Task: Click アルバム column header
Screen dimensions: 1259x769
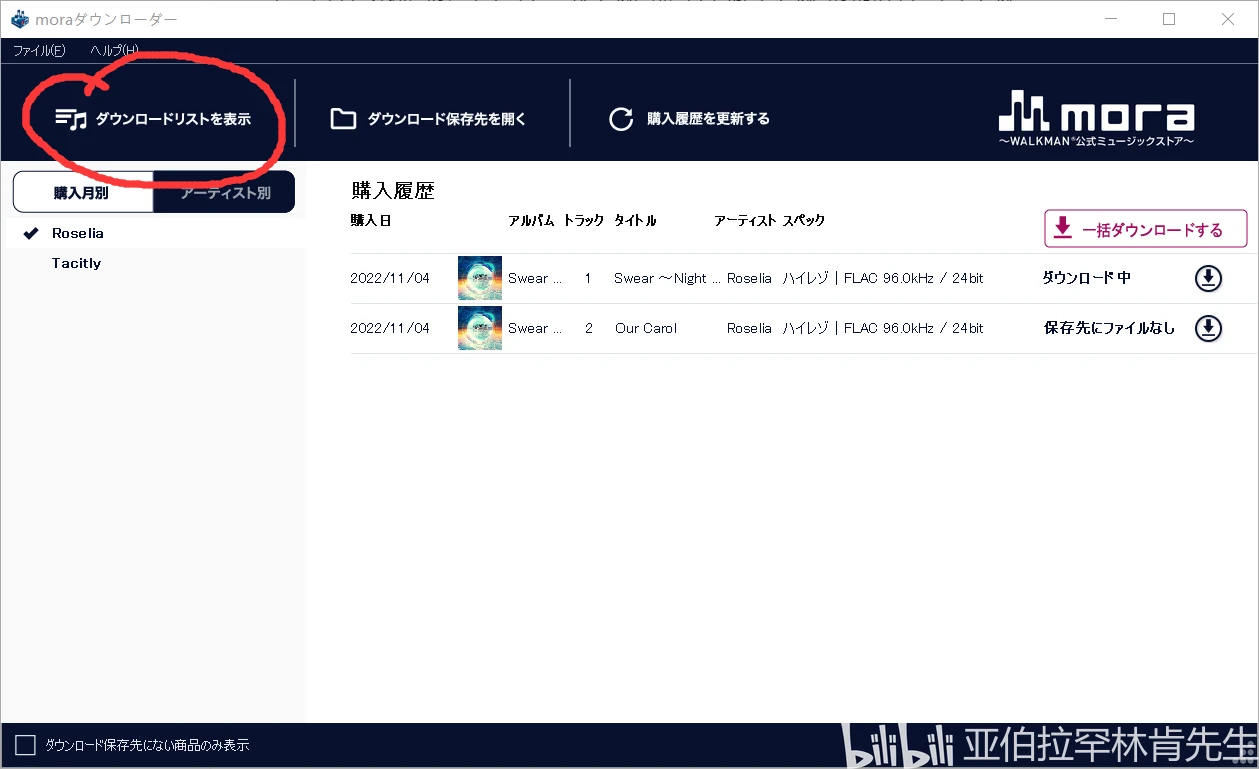Action: 531,220
